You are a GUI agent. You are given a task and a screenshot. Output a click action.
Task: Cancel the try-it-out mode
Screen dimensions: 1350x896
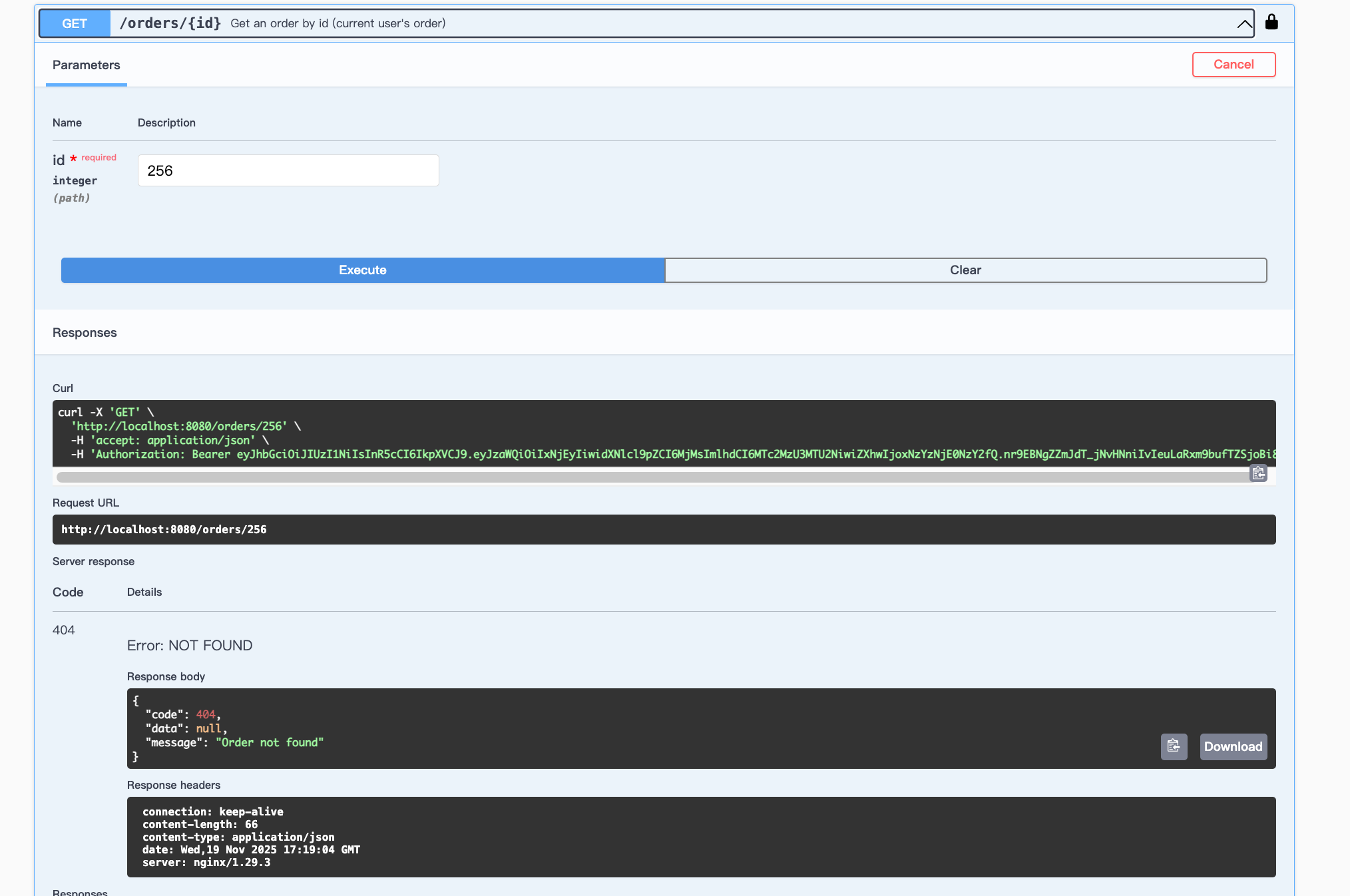click(x=1234, y=65)
